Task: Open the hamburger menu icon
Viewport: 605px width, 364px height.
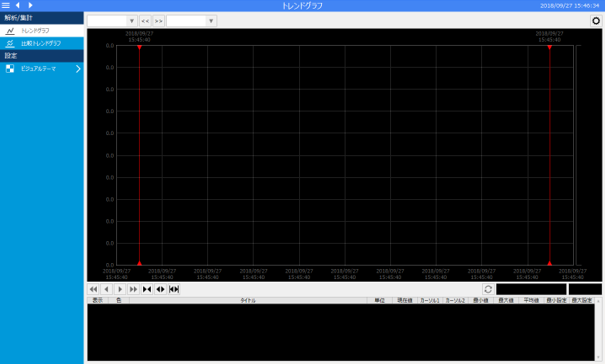Action: point(6,5)
